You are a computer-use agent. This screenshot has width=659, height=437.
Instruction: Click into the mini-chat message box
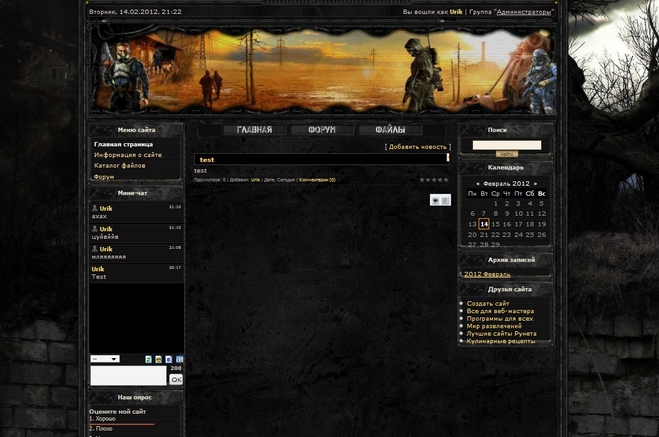129,375
